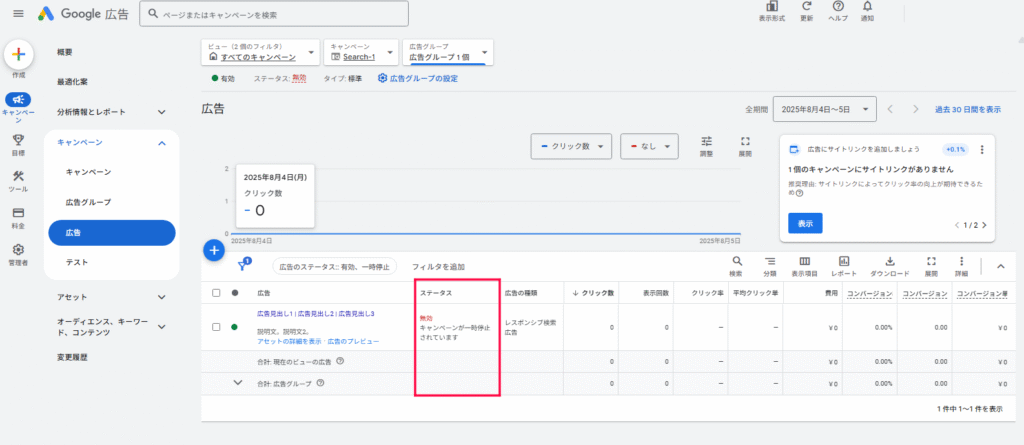Open the 広告見出し1 | 広告見出し2 | 広告見出し3 link
This screenshot has width=1024, height=445.
click(315, 314)
